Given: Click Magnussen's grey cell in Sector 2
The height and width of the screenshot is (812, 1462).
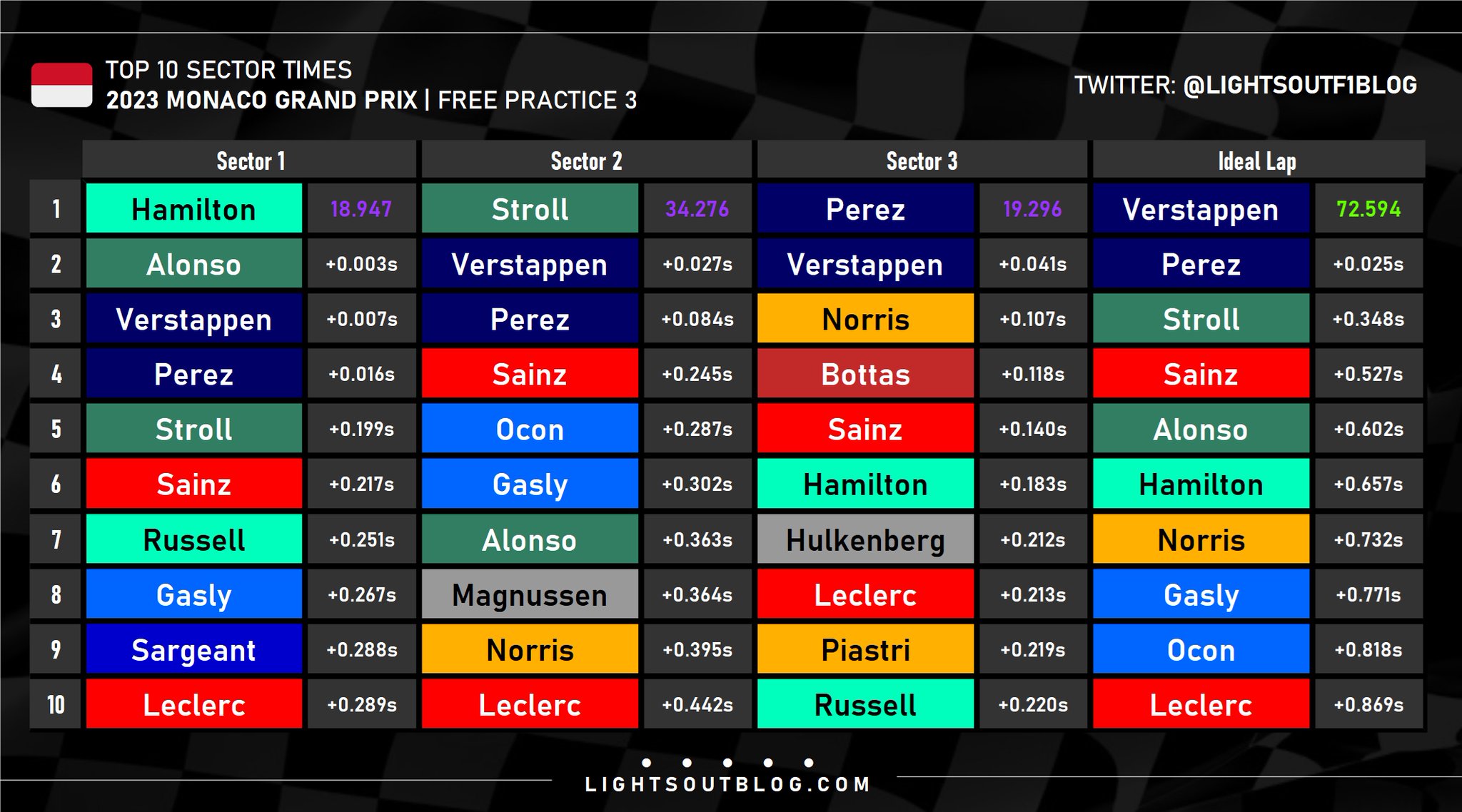Looking at the screenshot, I should 530,594.
